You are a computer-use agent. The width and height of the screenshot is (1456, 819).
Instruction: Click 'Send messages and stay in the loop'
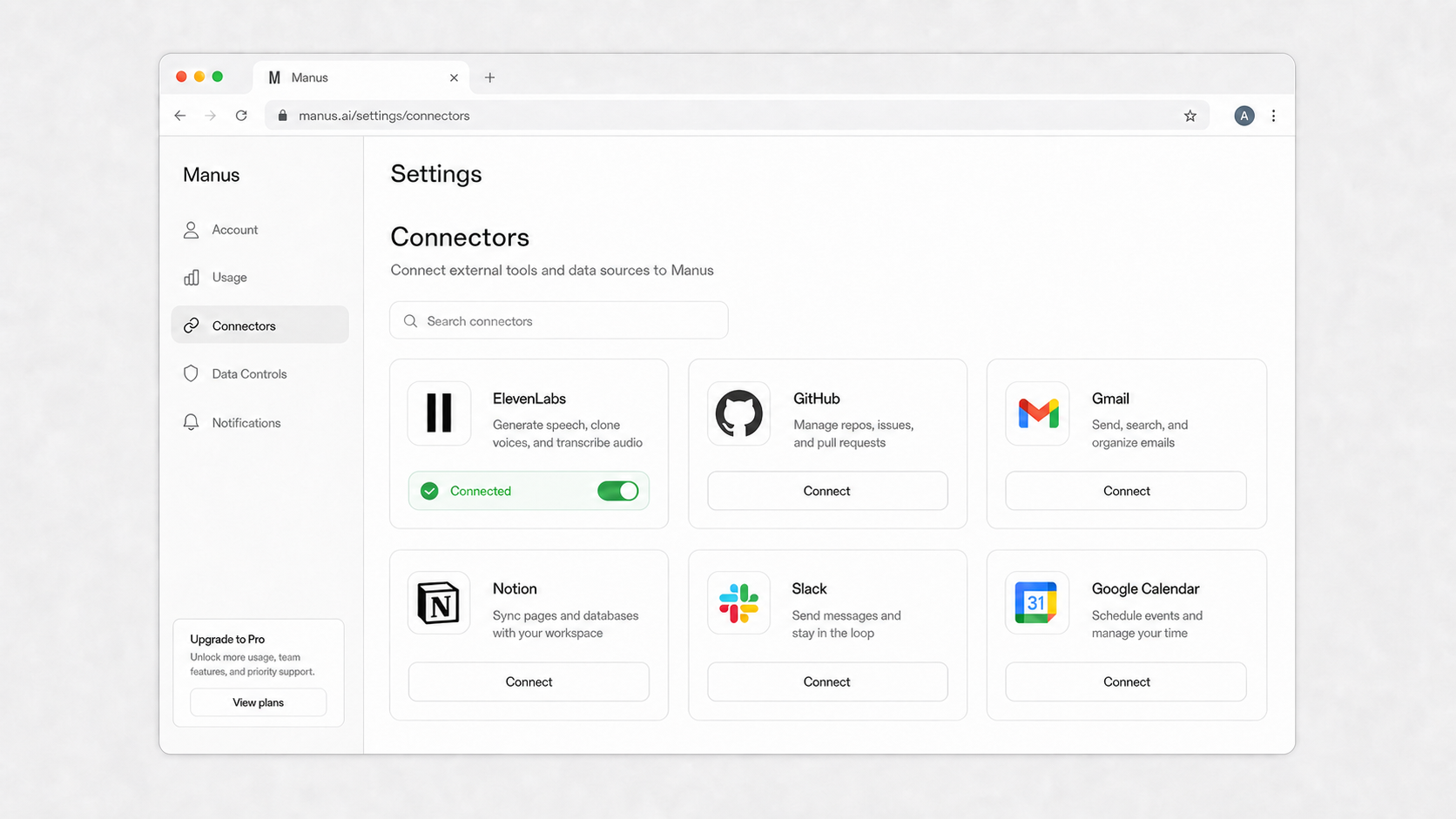pyautogui.click(x=846, y=624)
